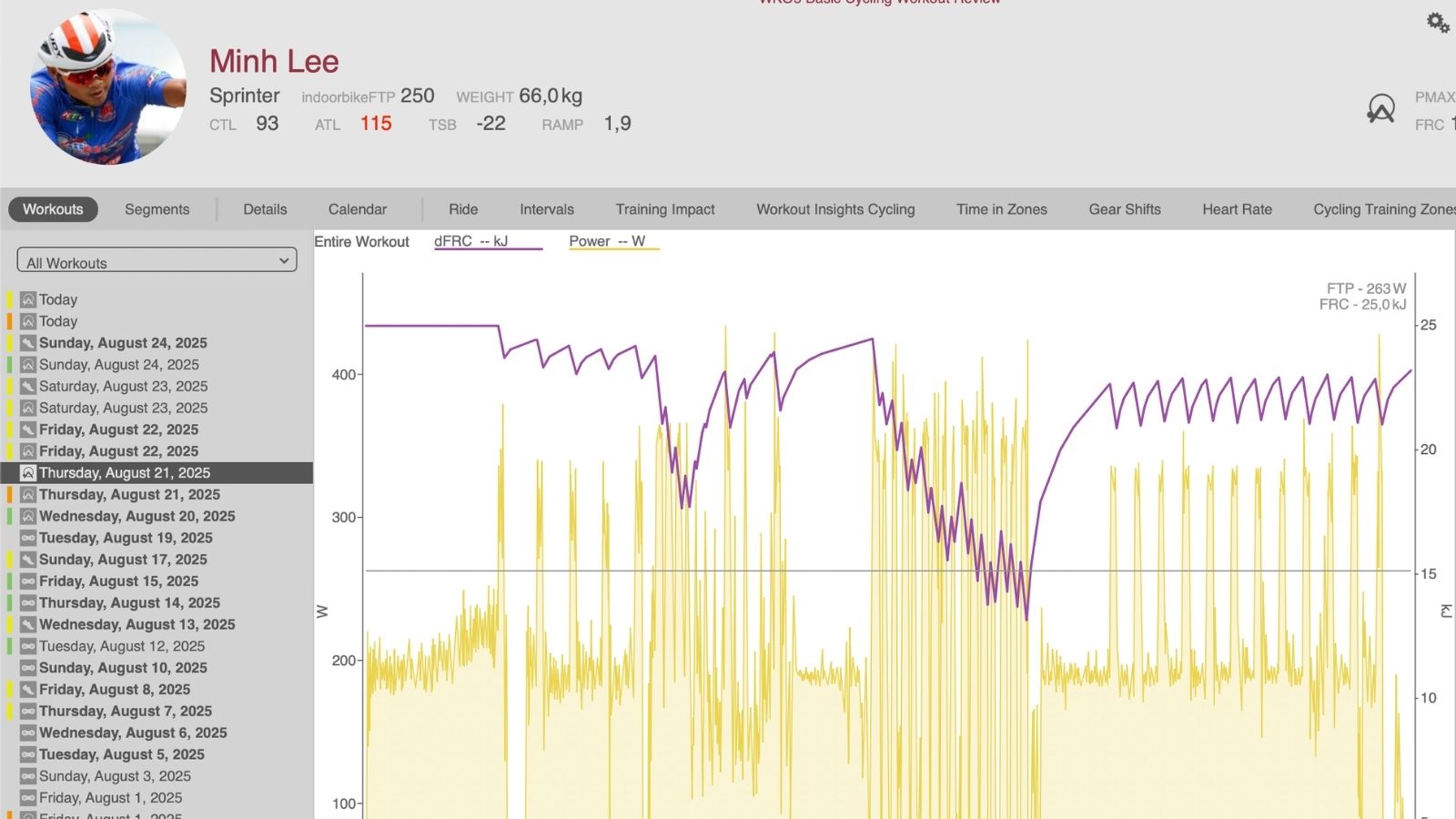Toggle the Power series legend

(607, 241)
